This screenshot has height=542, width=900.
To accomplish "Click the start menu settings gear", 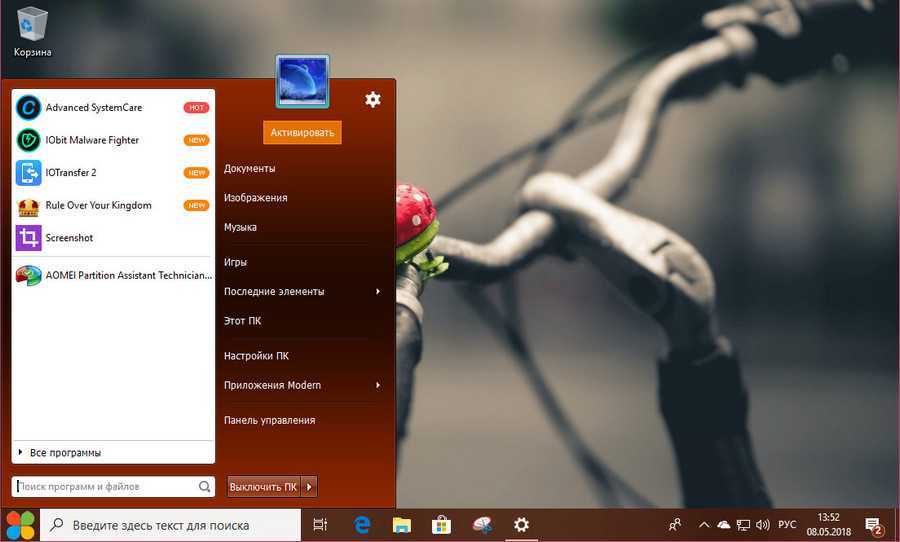I will (373, 99).
